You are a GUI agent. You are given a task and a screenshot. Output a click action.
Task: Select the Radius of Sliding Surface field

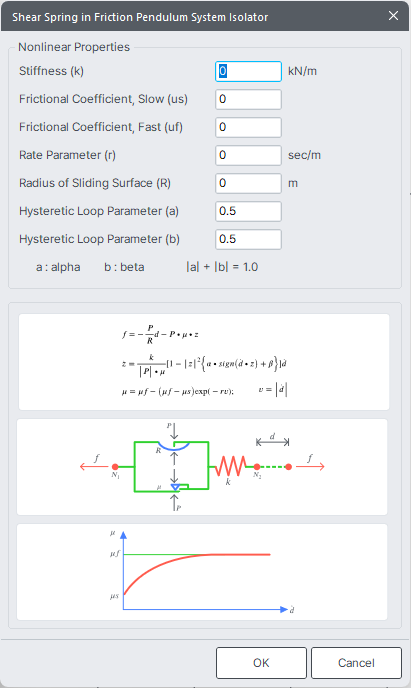(248, 183)
